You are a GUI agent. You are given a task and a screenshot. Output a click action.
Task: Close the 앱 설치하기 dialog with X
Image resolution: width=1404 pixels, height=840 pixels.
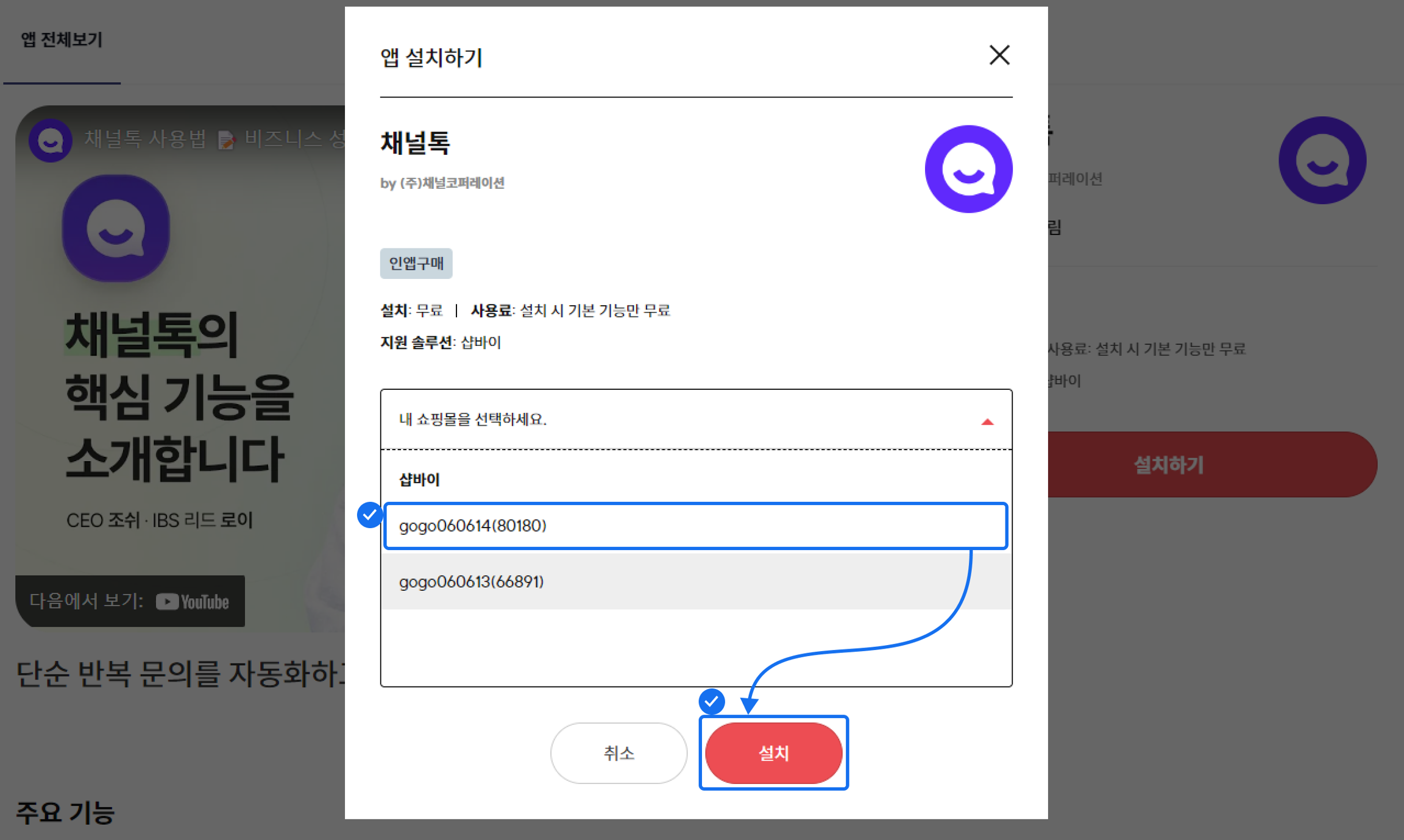tap(999, 55)
